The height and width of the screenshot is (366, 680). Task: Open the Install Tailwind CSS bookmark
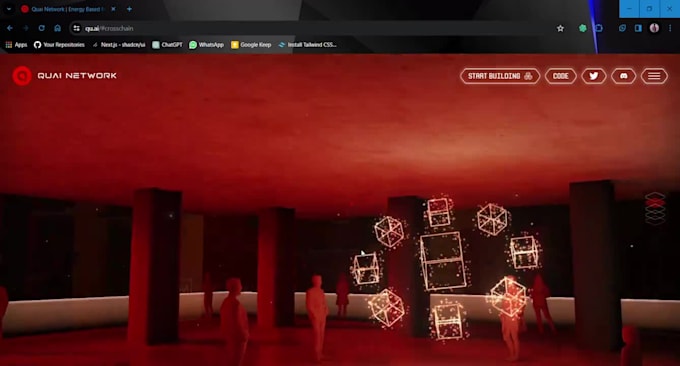click(307, 45)
